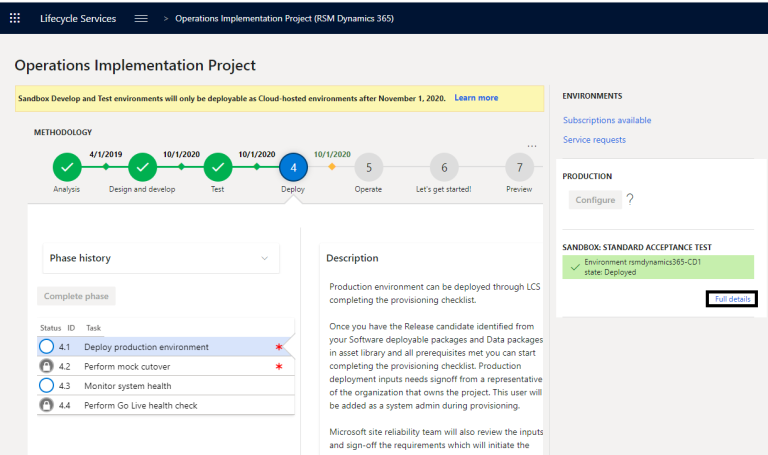Open the hamburger navigation menu
768x455 pixels.
click(x=141, y=18)
